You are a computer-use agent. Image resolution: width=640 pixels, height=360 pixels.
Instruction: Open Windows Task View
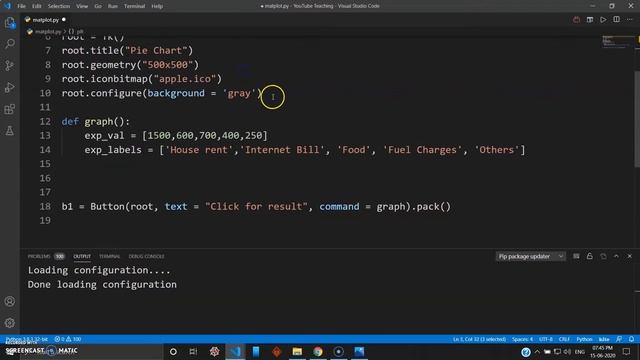[193, 351]
